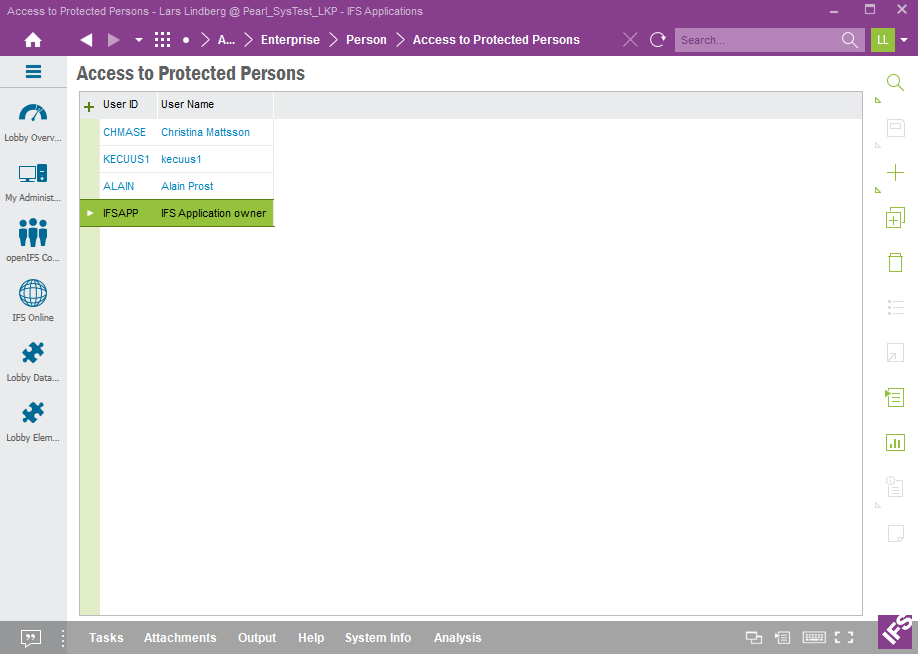
Task: Expand the footer more-options dots
Action: click(x=62, y=638)
